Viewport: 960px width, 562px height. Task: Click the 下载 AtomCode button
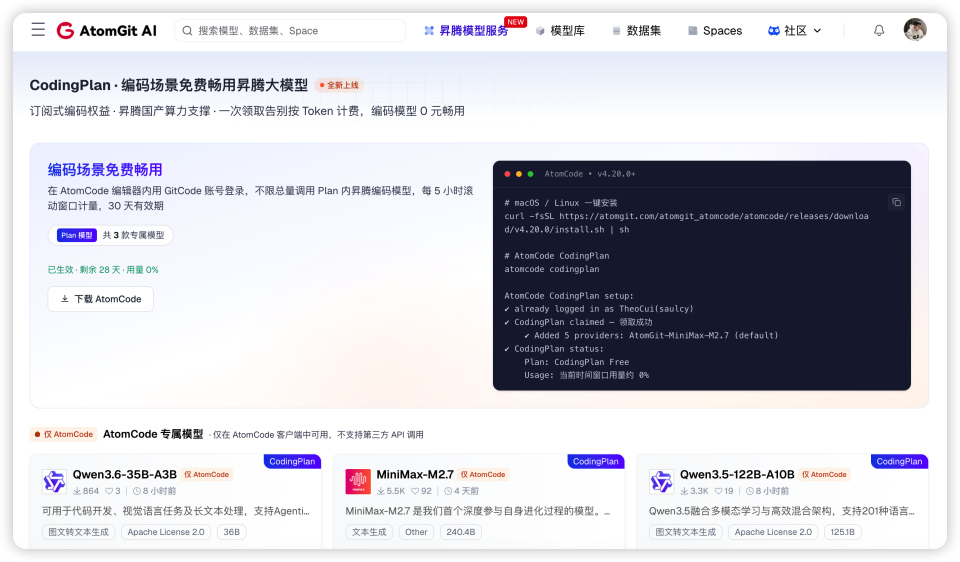click(101, 299)
